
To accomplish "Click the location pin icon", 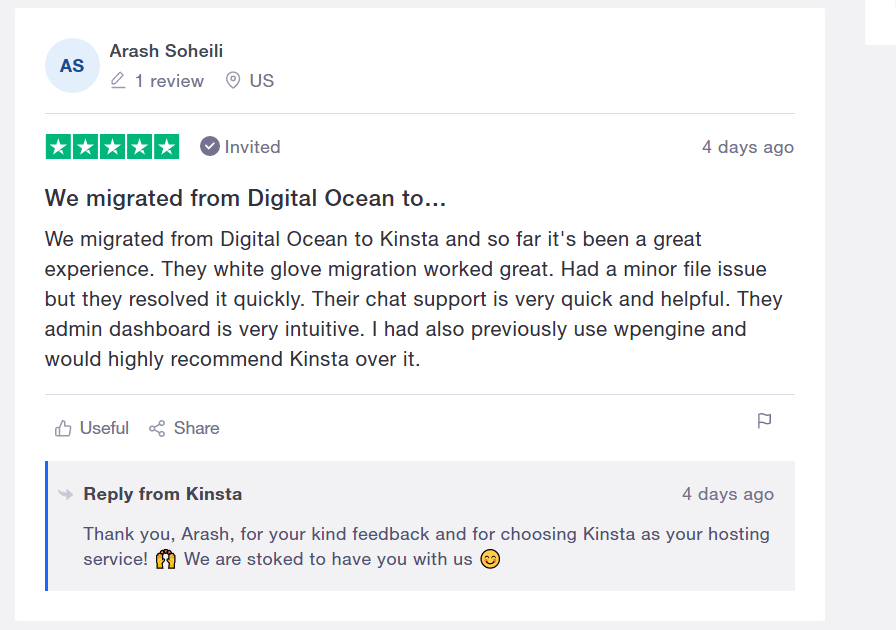I will 233,81.
